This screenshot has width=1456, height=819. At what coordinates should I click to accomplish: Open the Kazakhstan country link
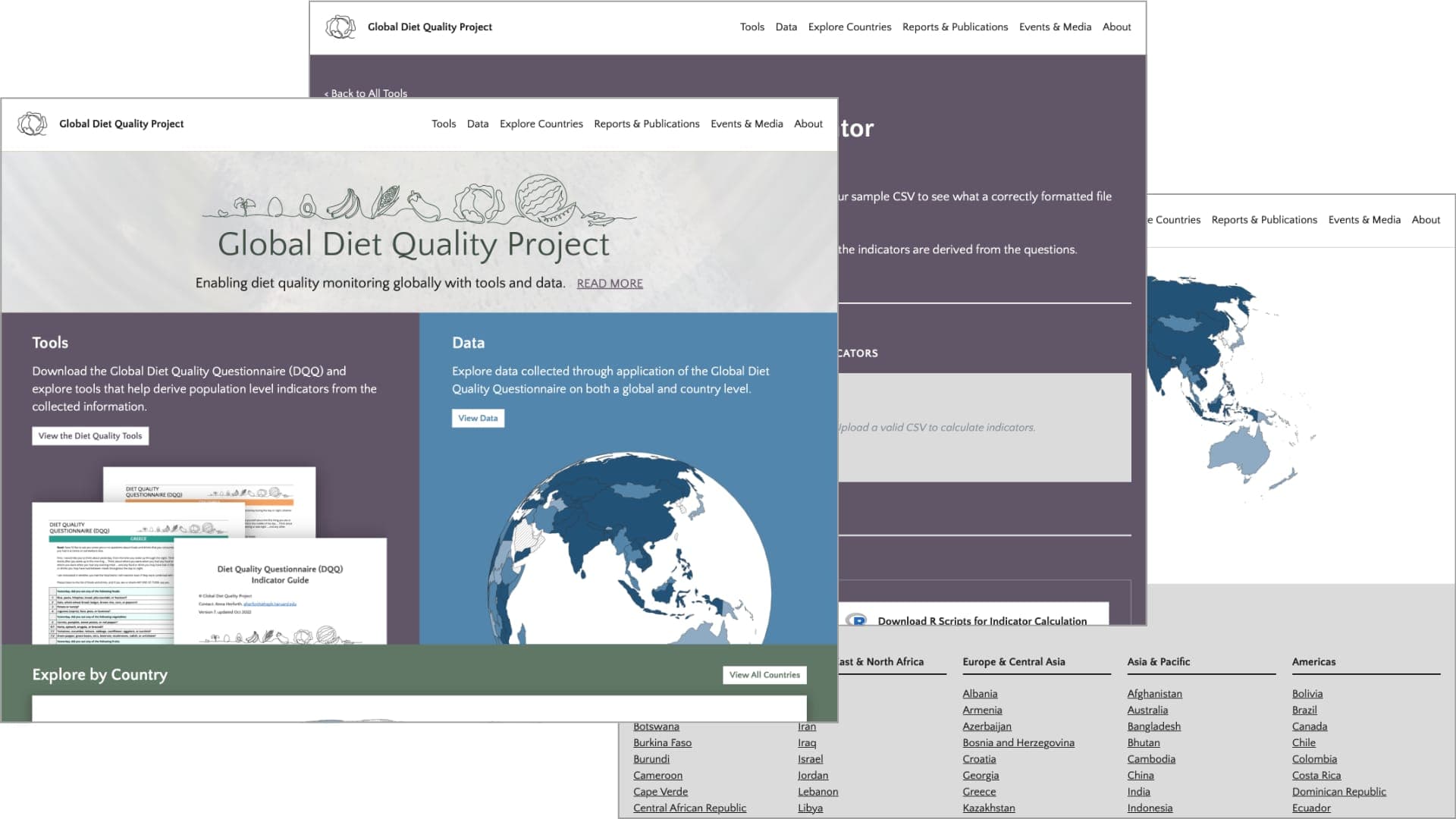989,808
